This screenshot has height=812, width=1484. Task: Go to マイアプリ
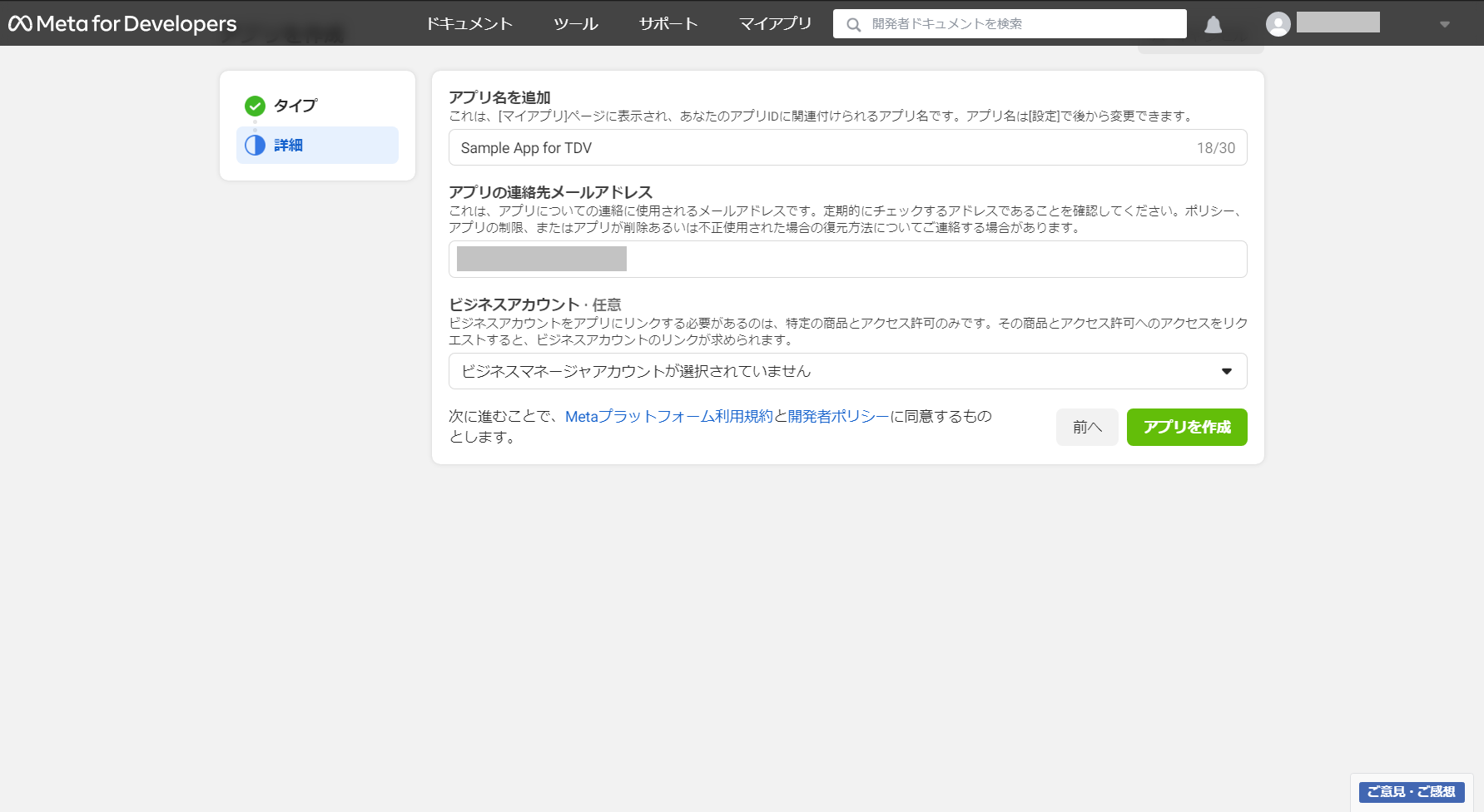[x=775, y=24]
